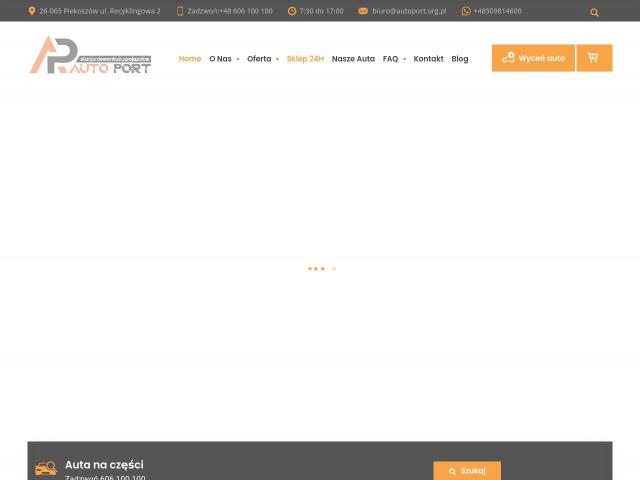
Task: Open the FAQ menu item
Action: point(391,59)
